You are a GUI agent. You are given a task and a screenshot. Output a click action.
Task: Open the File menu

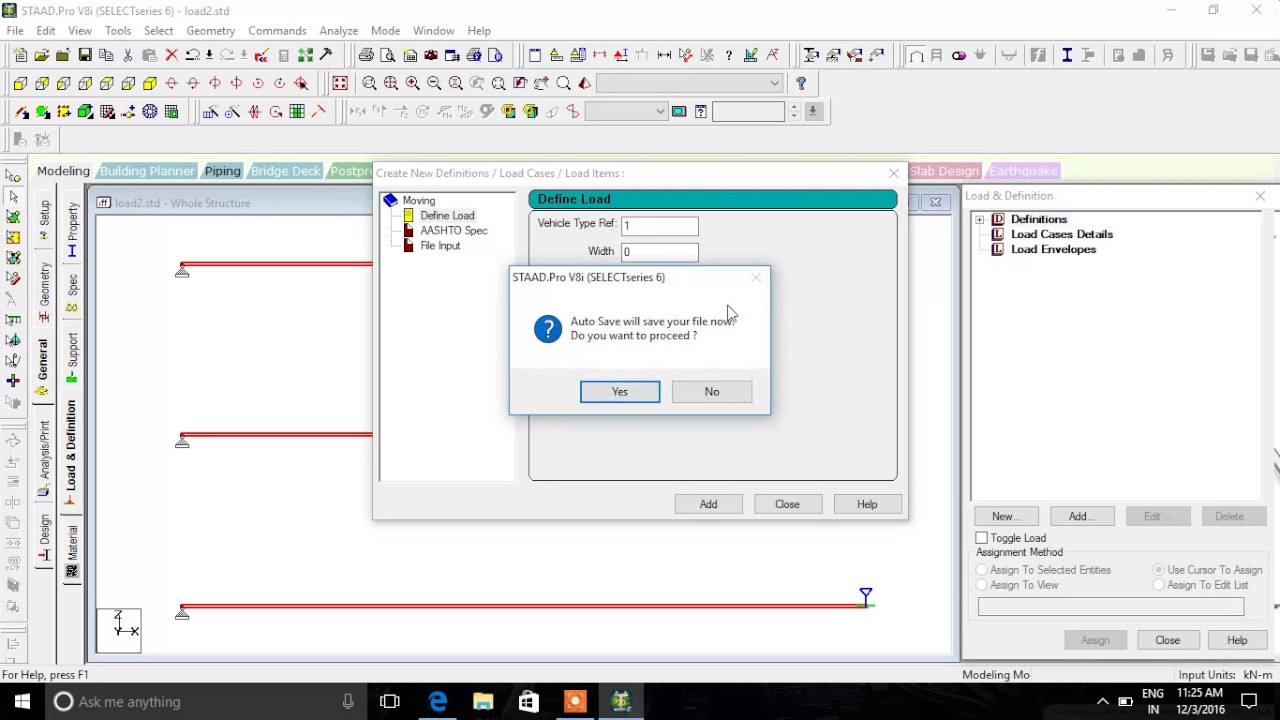pos(15,31)
